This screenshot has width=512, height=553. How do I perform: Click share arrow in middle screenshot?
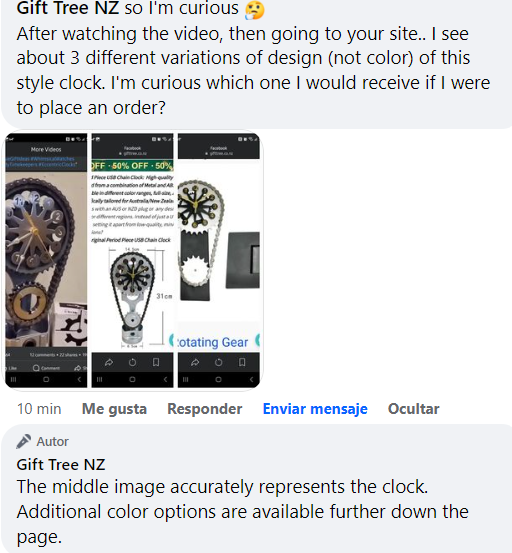(x=109, y=362)
